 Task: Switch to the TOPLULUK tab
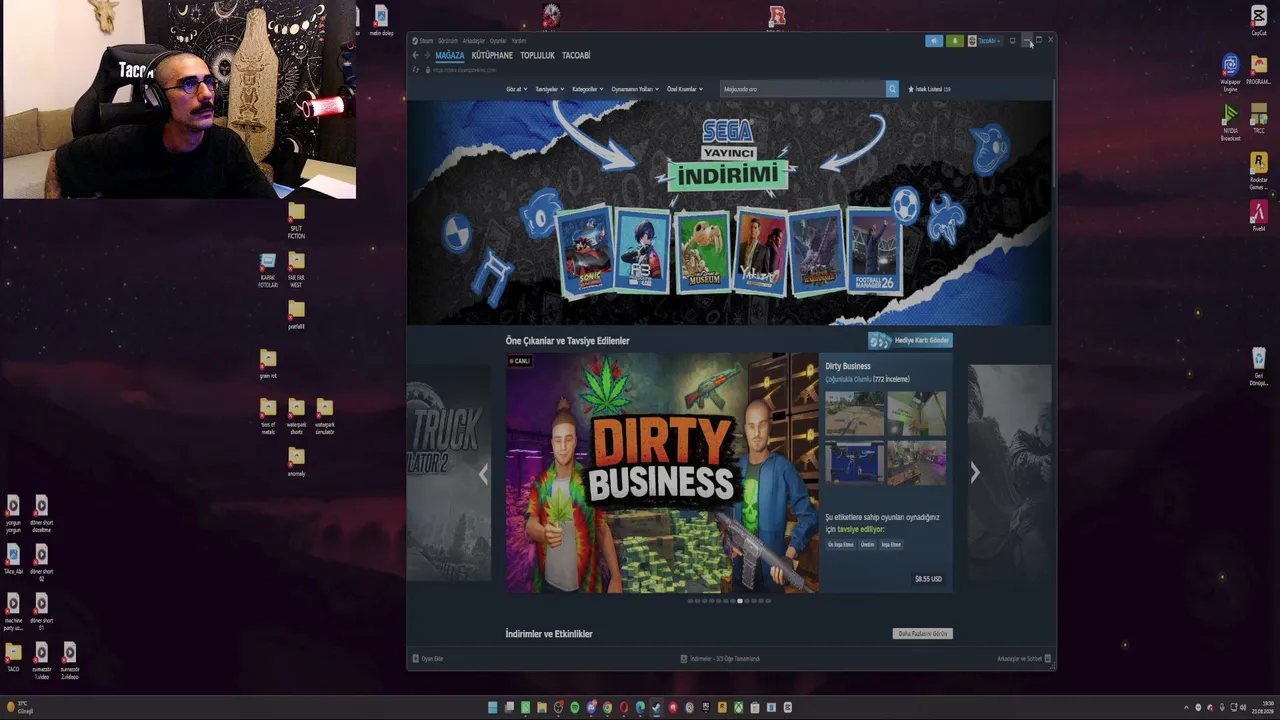538,56
